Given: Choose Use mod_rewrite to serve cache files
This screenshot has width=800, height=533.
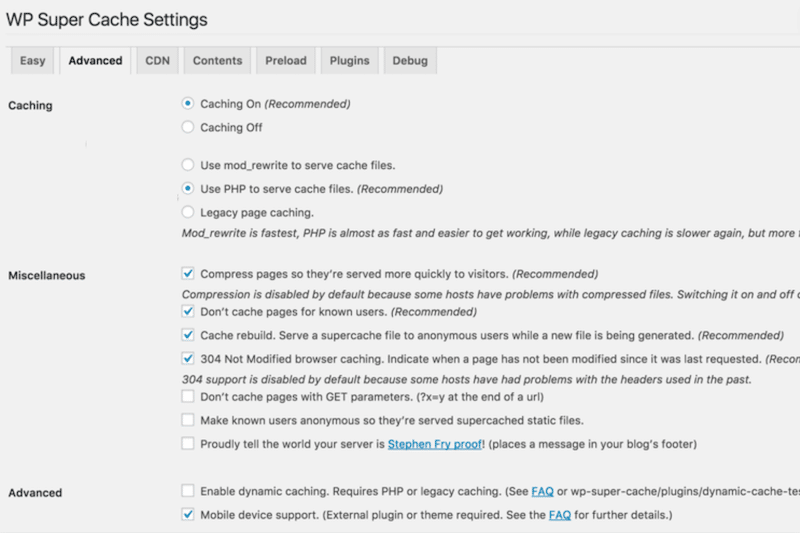Looking at the screenshot, I should click(188, 165).
